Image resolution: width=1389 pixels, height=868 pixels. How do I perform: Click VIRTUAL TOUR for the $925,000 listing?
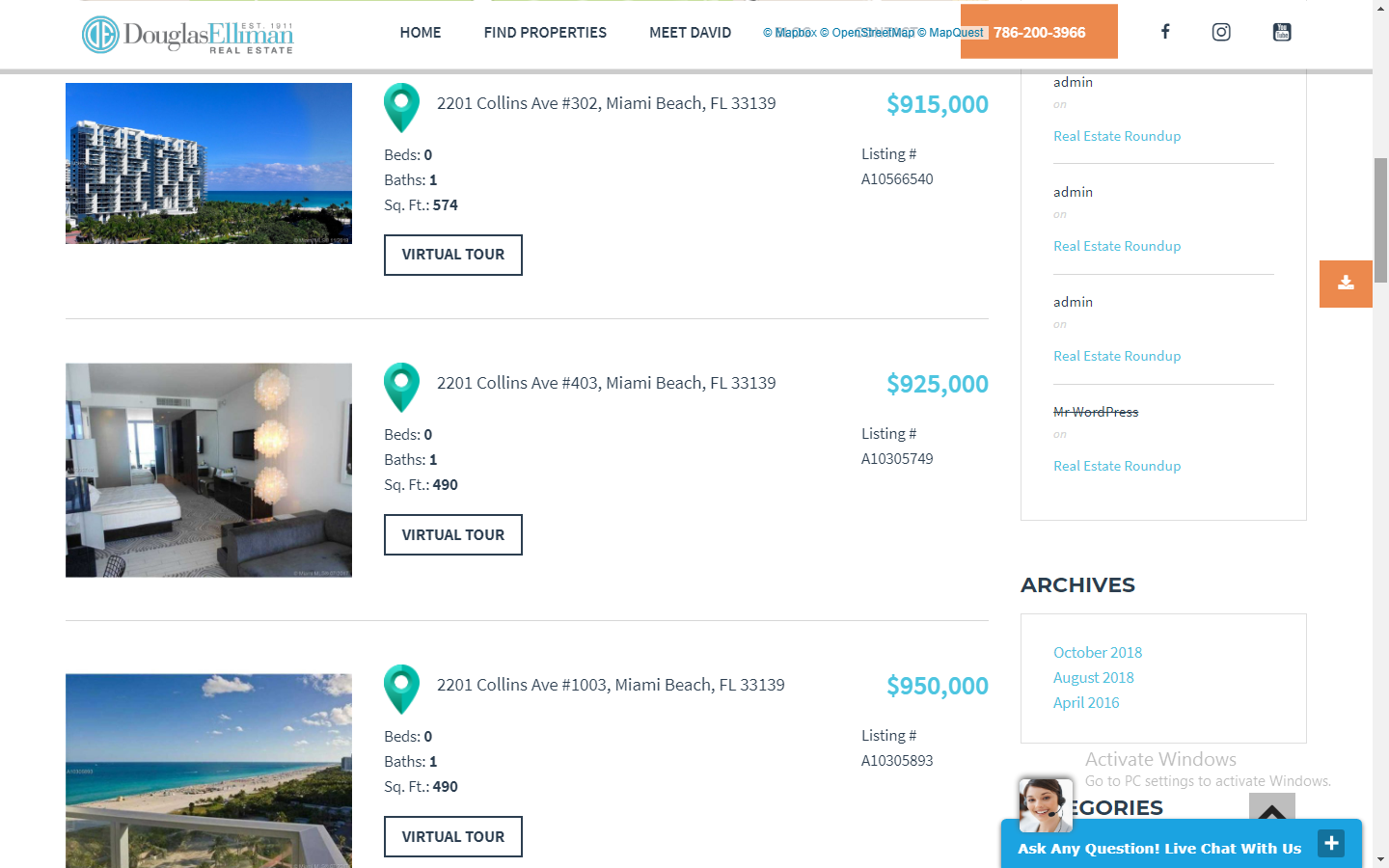click(x=453, y=535)
